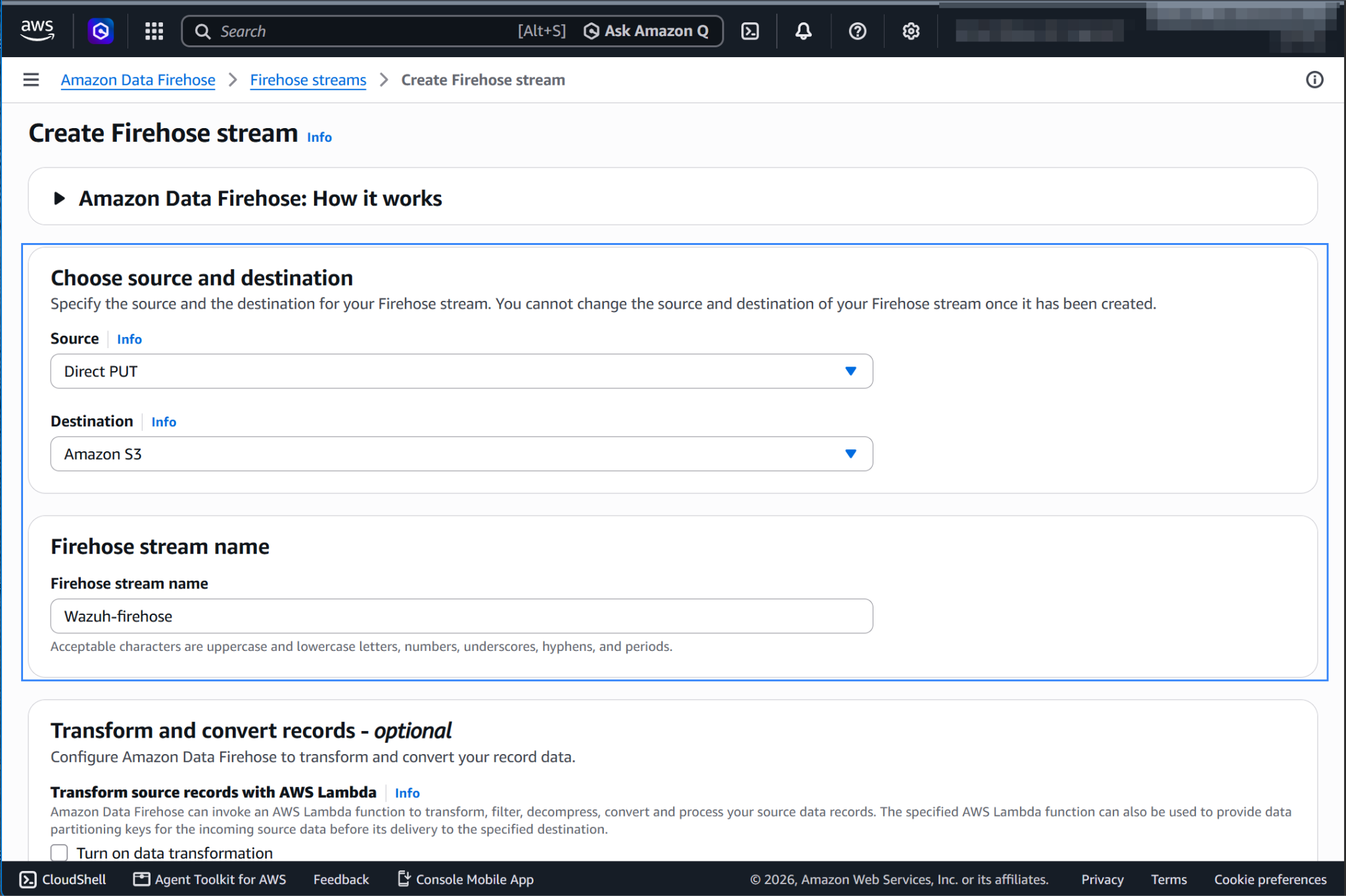Open the Terms footer link
Image resolution: width=1346 pixels, height=896 pixels.
click(1169, 879)
